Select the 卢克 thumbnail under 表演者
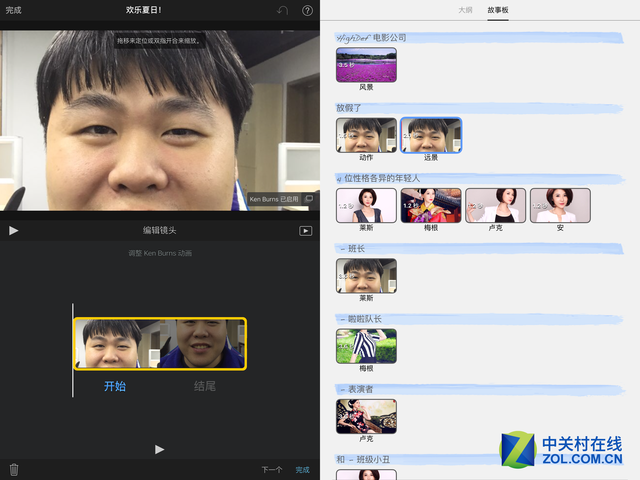The height and width of the screenshot is (480, 640). click(366, 416)
